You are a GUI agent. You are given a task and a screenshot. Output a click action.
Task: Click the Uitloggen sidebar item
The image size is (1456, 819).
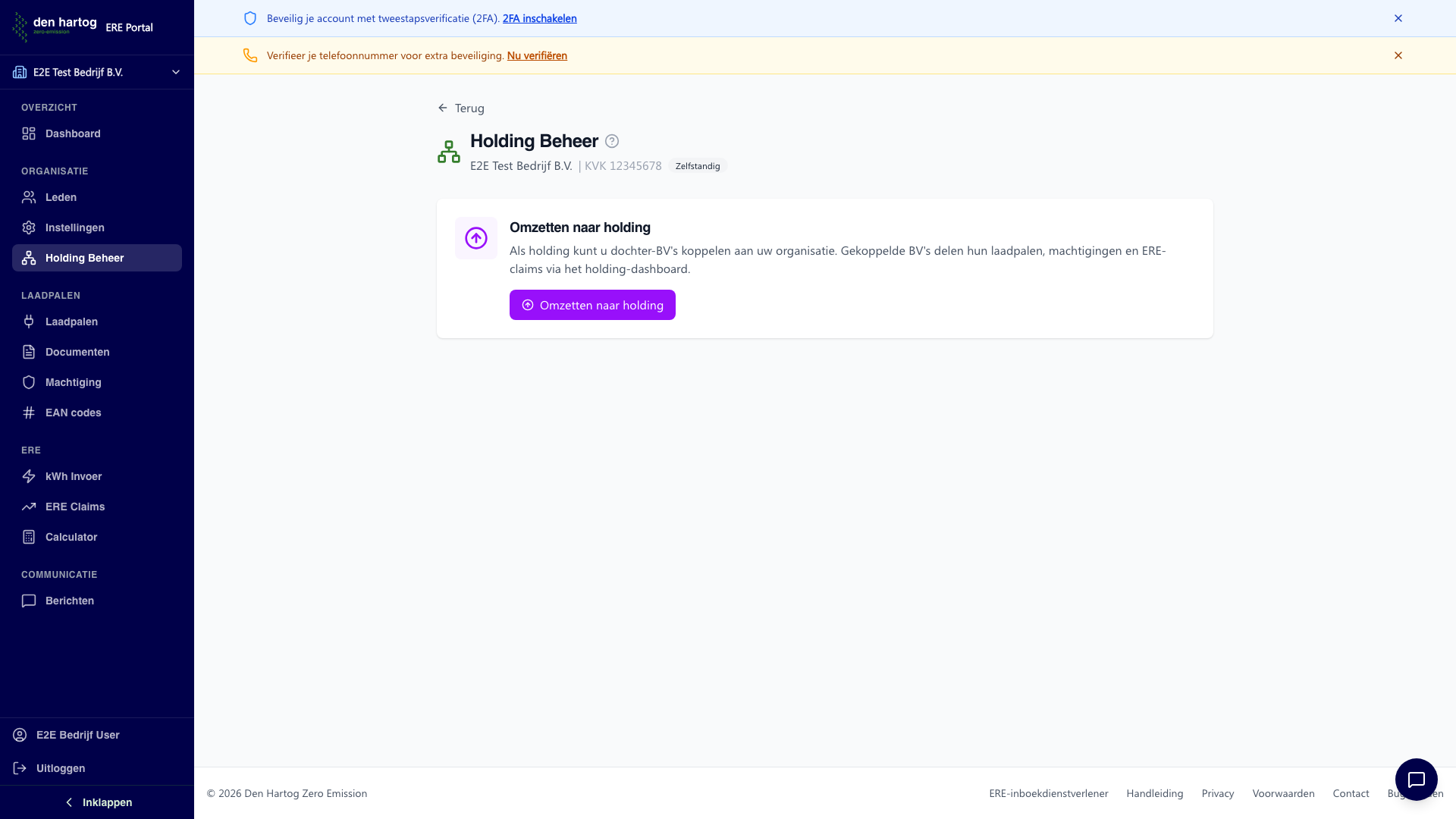pos(61,768)
